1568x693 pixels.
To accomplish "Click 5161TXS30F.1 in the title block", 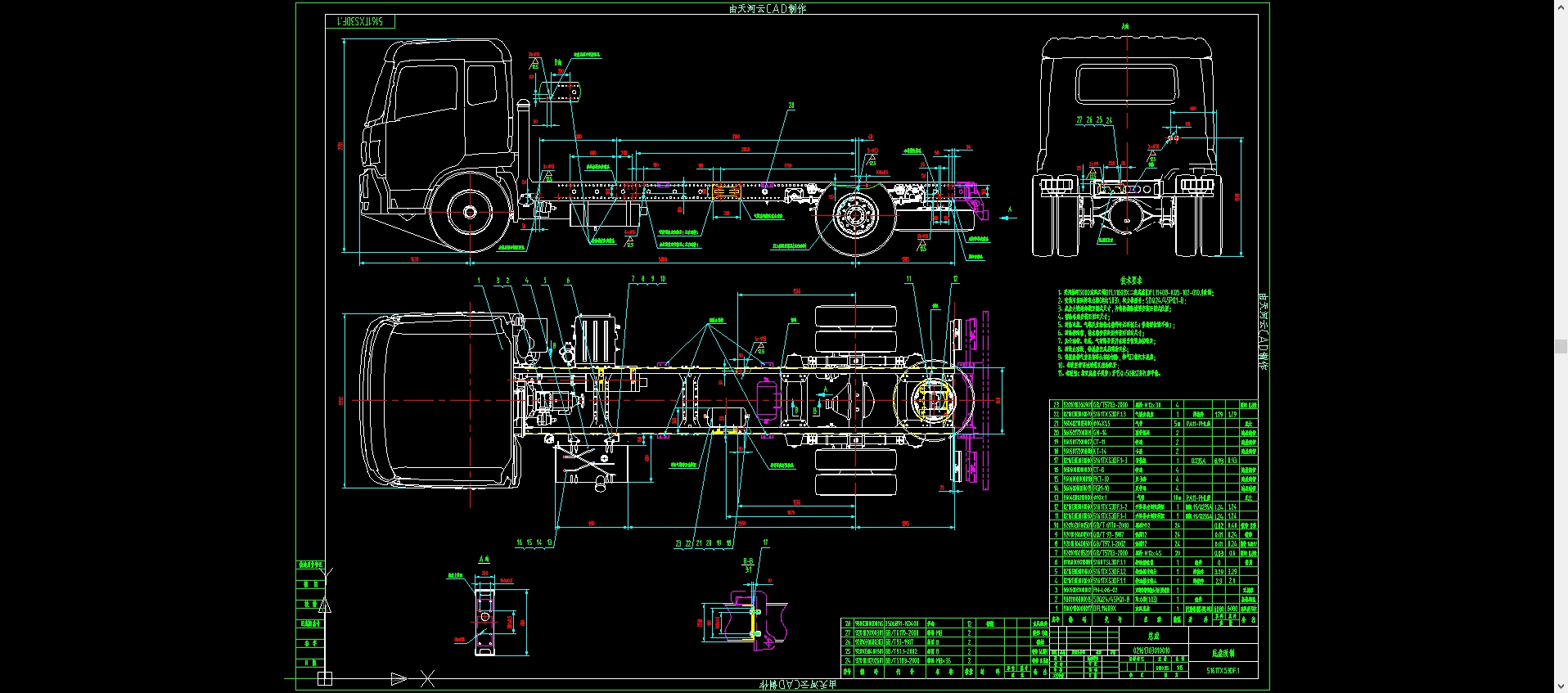I will coord(1223,671).
